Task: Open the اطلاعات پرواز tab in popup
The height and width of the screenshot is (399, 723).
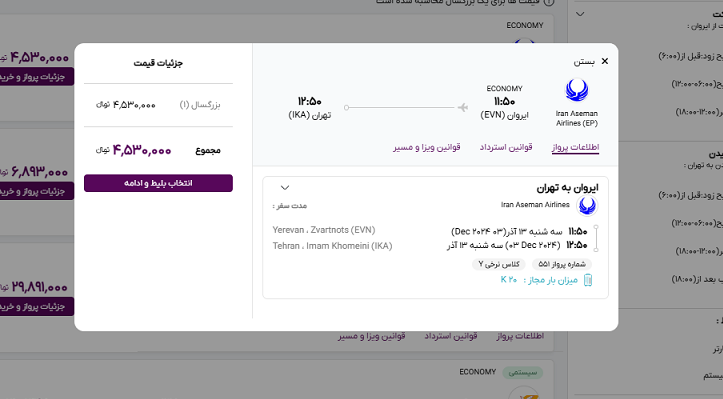Action: coord(575,147)
